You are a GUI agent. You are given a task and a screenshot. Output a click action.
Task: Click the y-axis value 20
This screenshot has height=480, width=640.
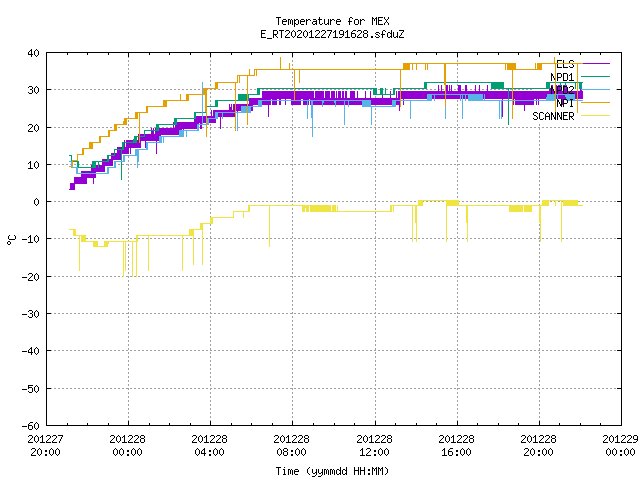coord(33,128)
